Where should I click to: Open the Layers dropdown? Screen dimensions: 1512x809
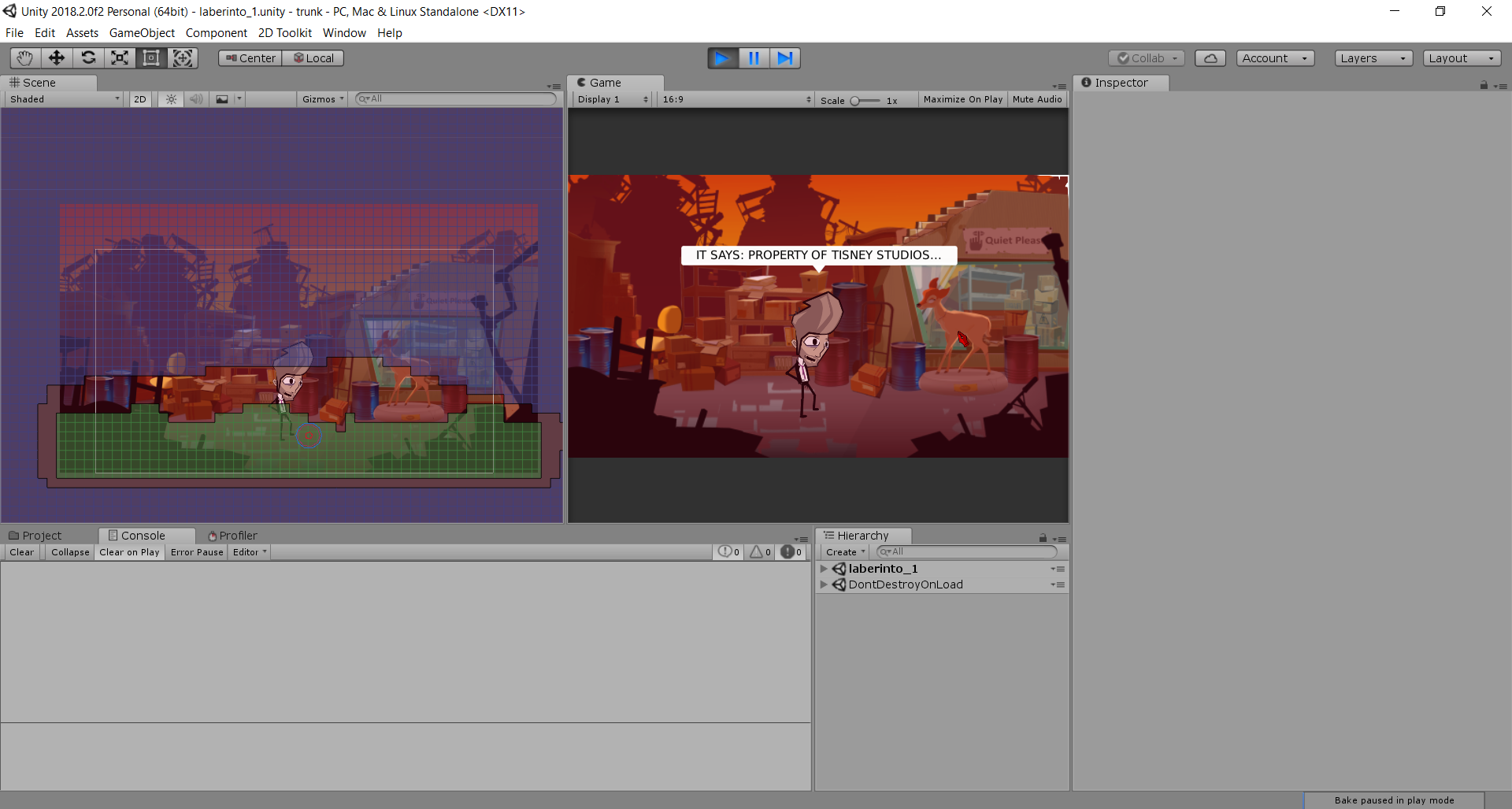click(1373, 58)
